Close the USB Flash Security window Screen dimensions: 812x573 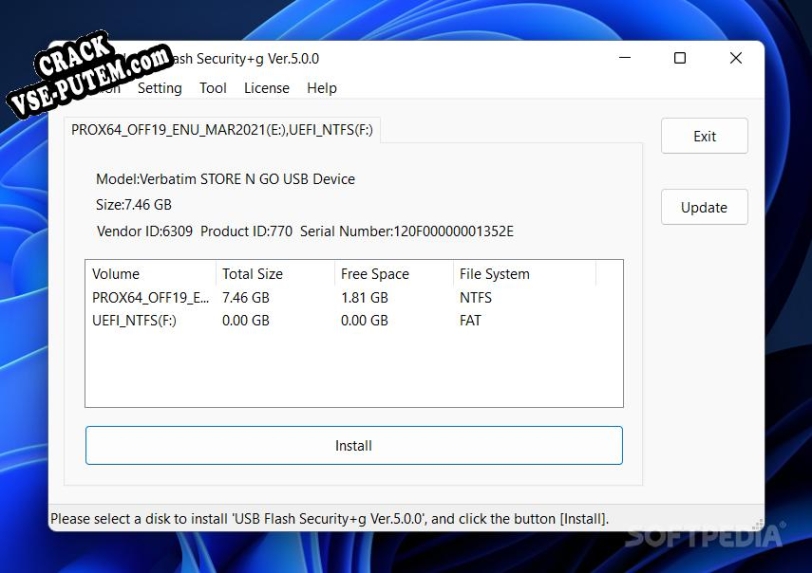[x=736, y=58]
